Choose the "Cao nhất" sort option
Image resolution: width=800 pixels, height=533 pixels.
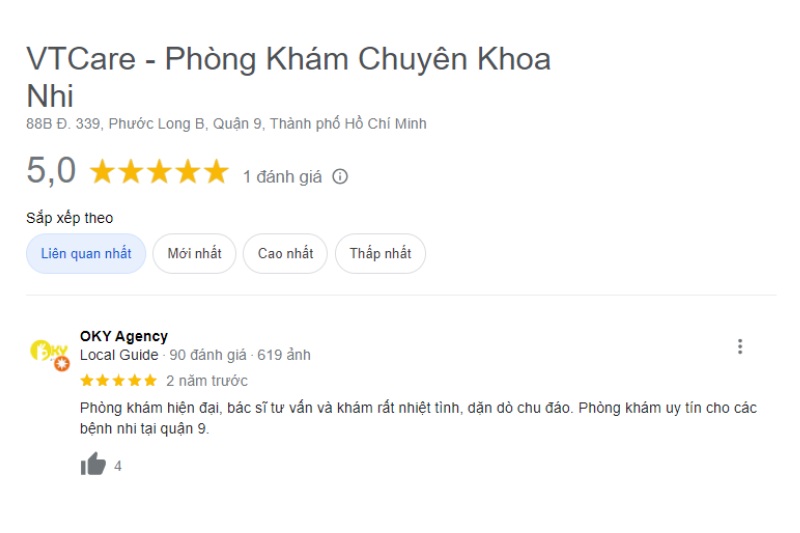click(285, 254)
